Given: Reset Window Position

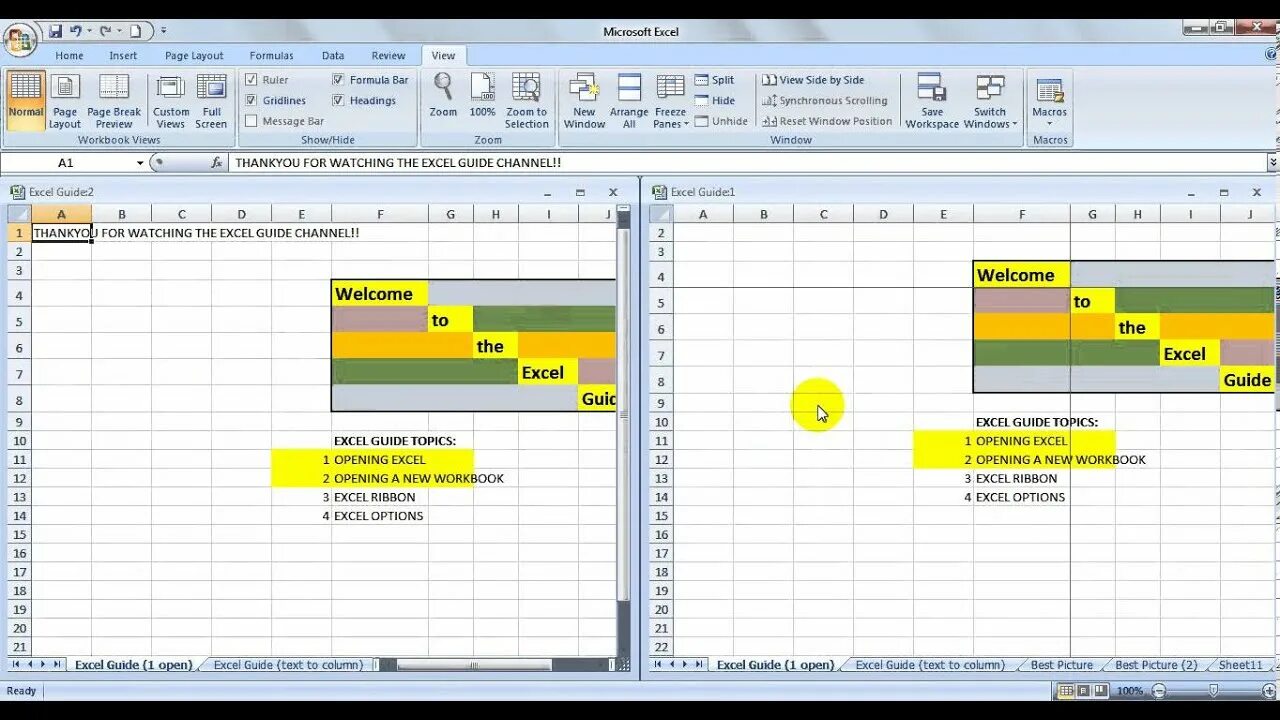Looking at the screenshot, I should 827,121.
